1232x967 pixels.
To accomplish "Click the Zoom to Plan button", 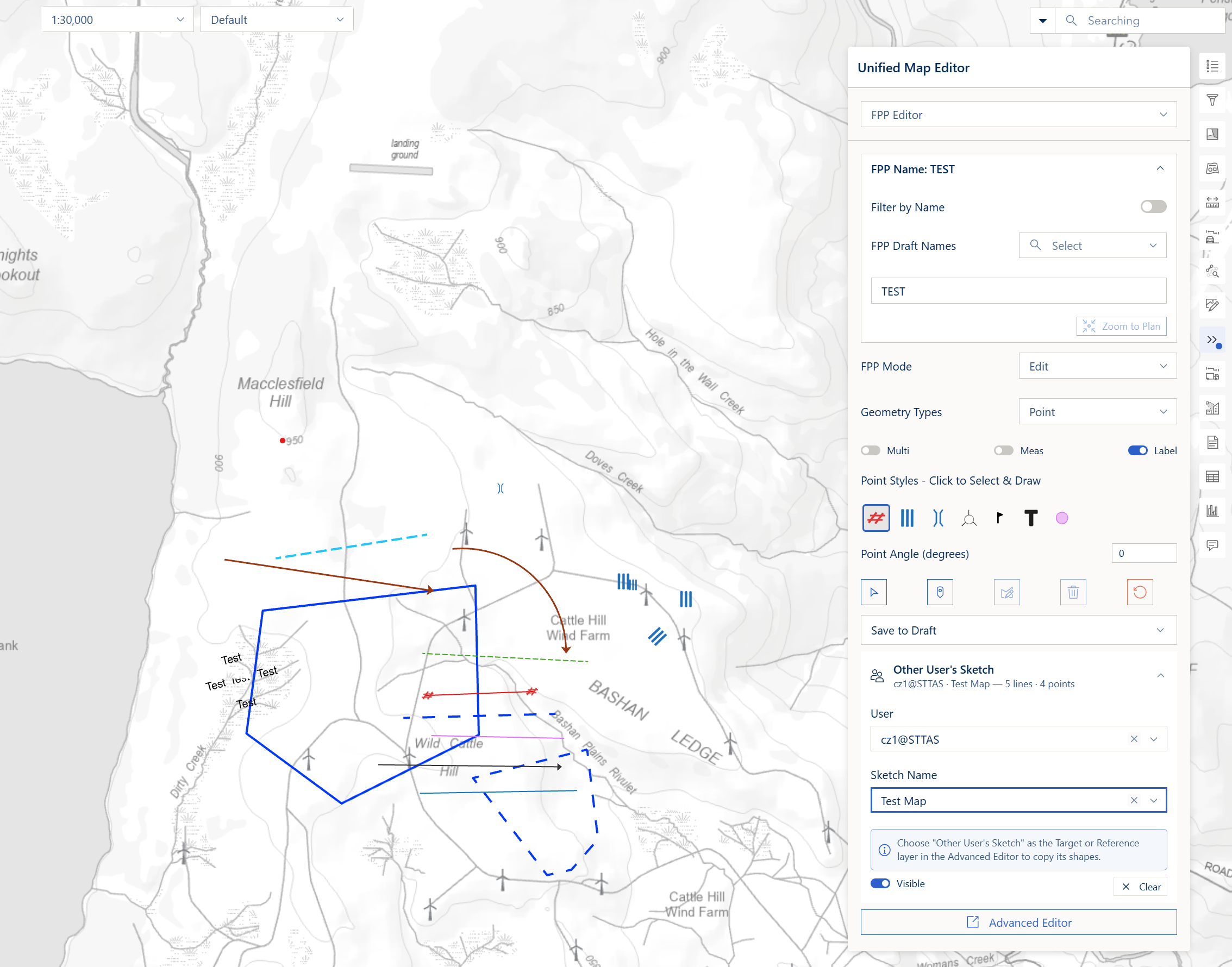I will (1121, 326).
